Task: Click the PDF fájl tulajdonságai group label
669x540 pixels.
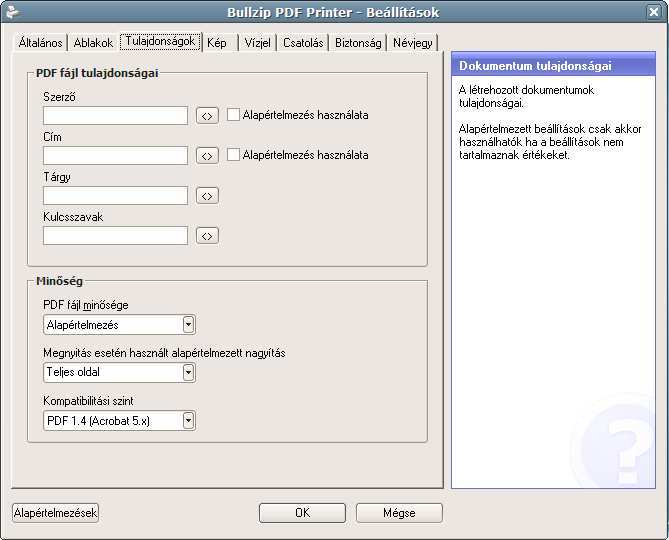Action: [97, 73]
